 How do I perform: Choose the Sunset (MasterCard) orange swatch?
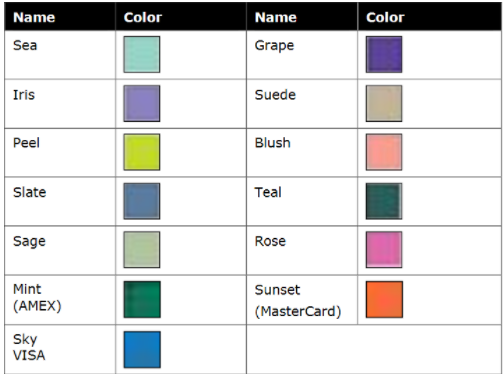tap(384, 299)
